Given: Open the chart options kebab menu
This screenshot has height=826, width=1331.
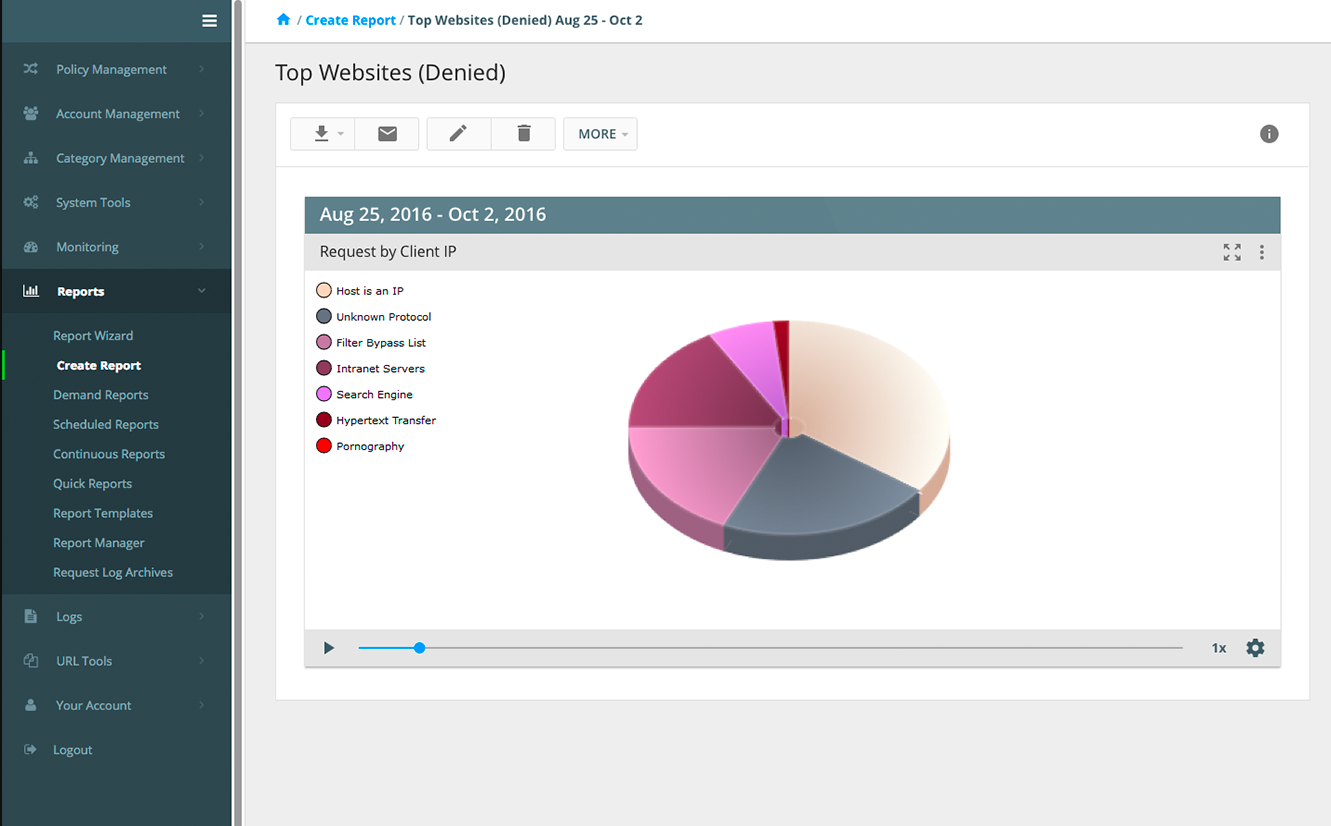Looking at the screenshot, I should point(1262,252).
